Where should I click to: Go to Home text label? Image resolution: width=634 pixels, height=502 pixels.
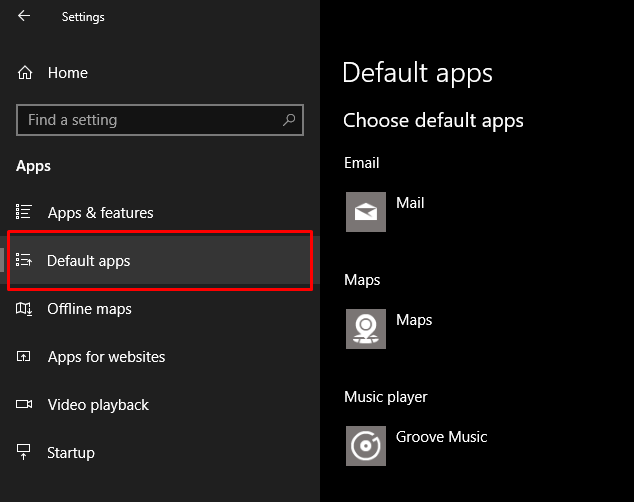coord(67,73)
